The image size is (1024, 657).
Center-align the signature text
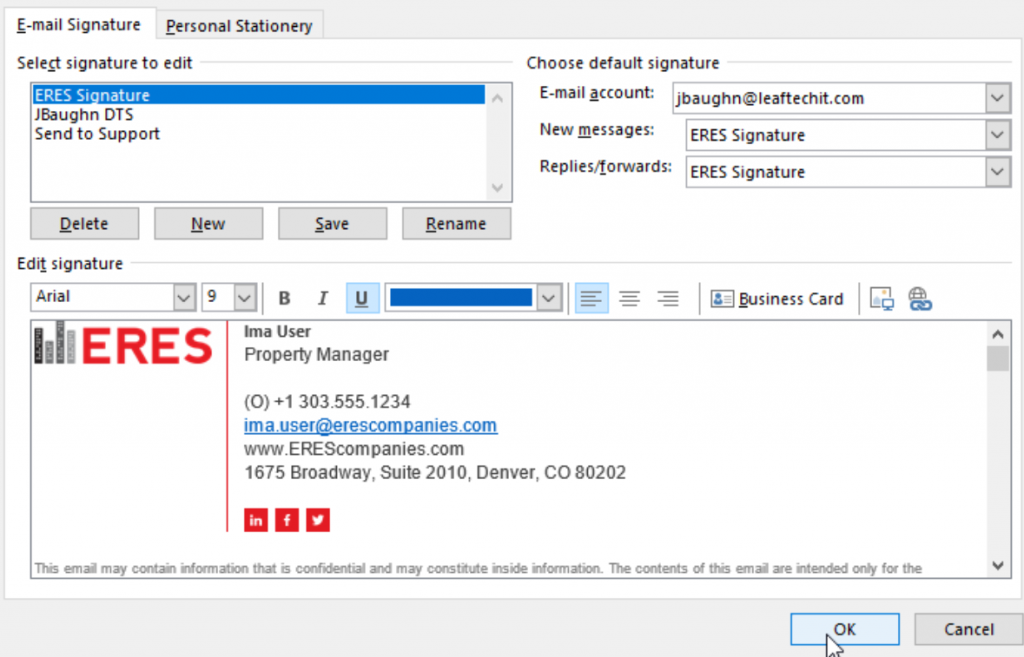(629, 297)
